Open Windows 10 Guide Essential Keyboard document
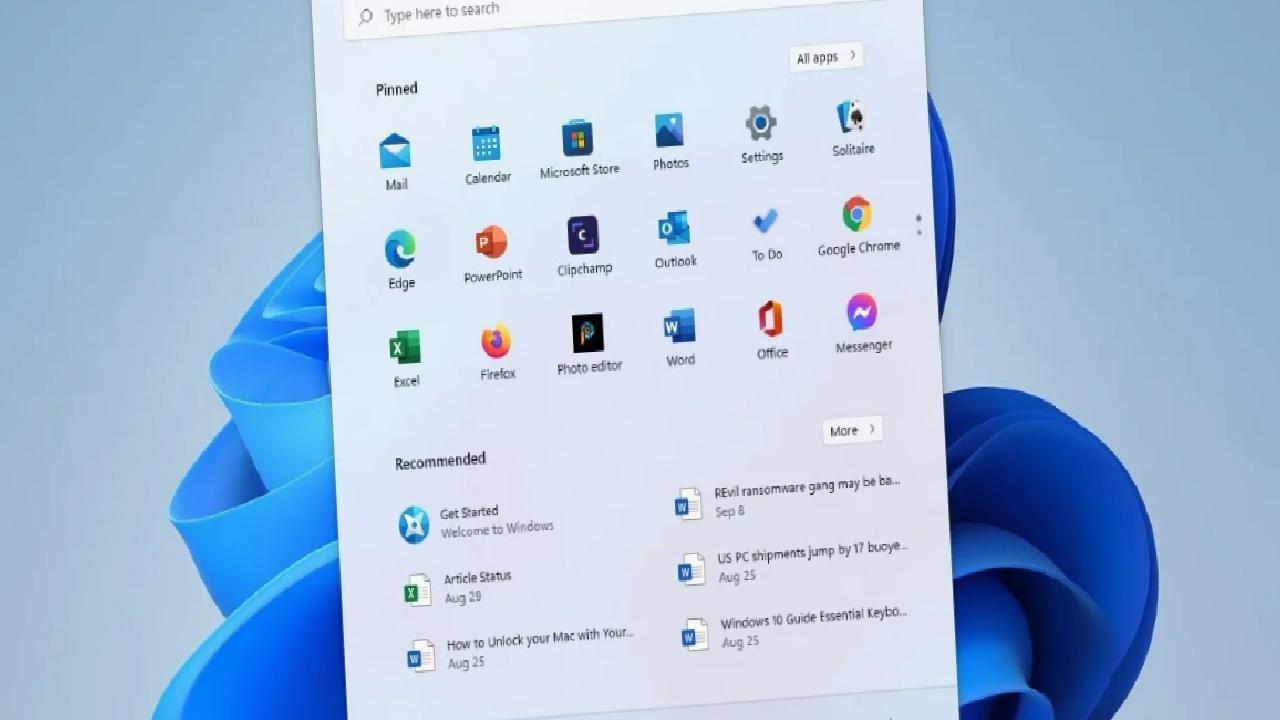1280x720 pixels. tap(796, 629)
